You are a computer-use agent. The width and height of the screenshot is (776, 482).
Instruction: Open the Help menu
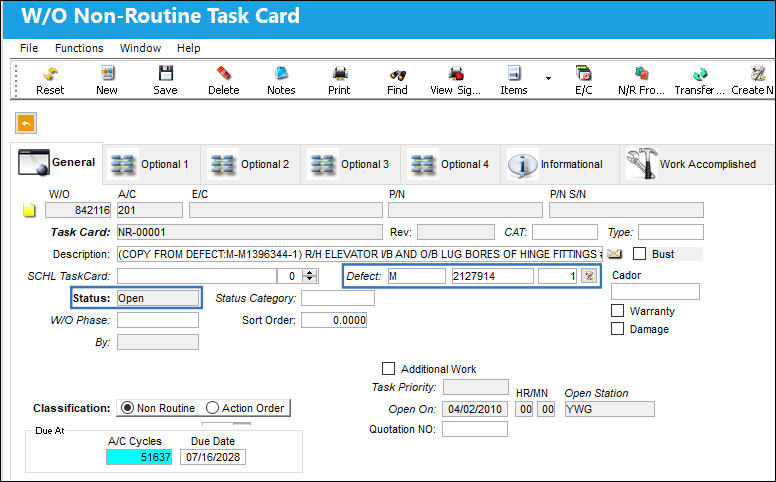[189, 48]
